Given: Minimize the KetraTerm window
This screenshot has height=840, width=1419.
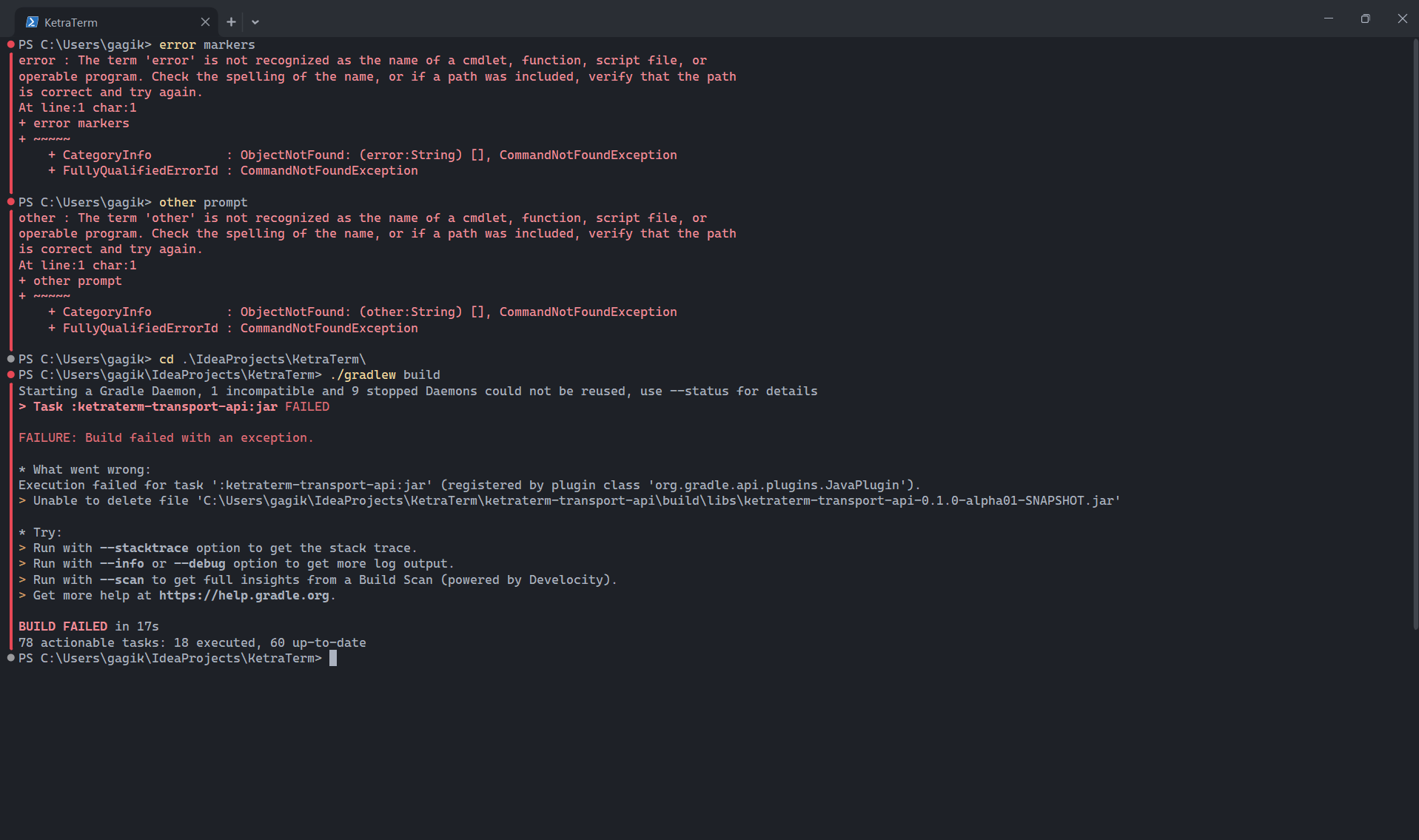Looking at the screenshot, I should (1329, 19).
